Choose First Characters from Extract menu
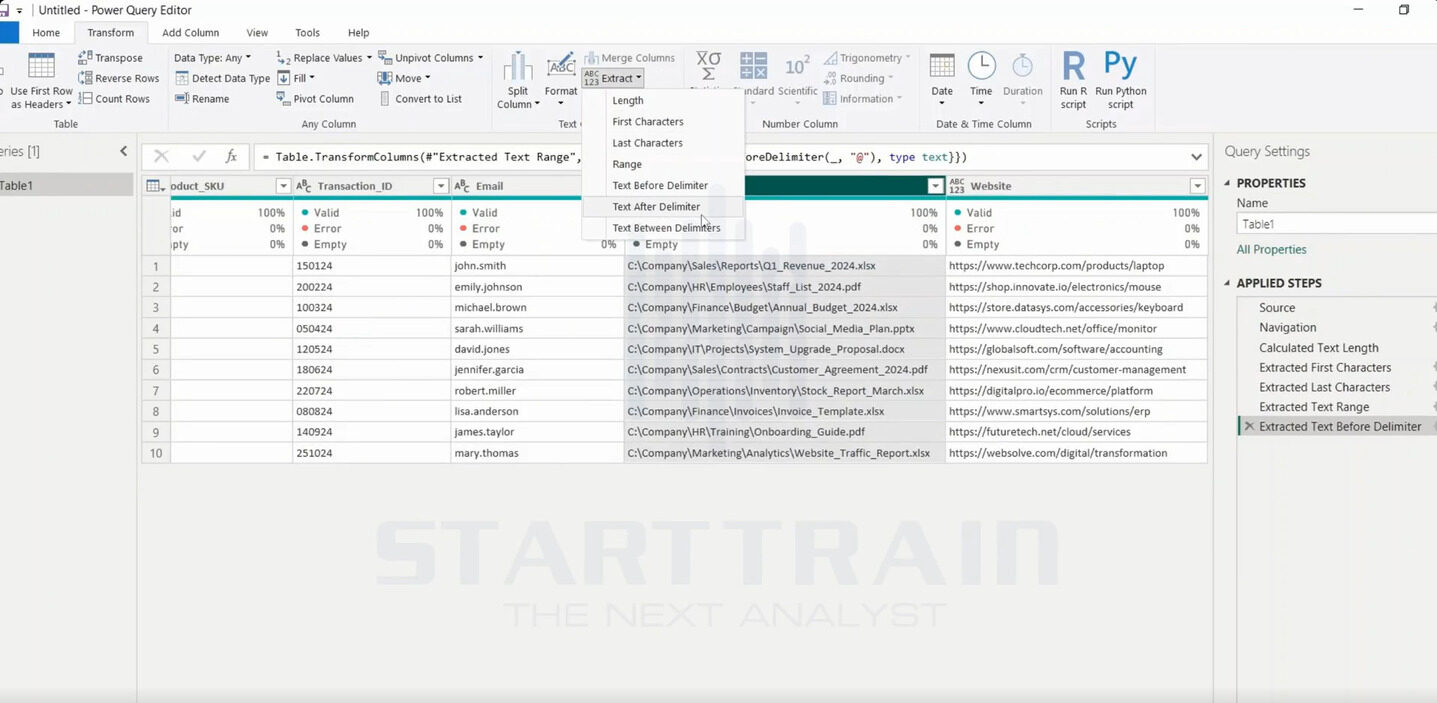 (663, 122)
